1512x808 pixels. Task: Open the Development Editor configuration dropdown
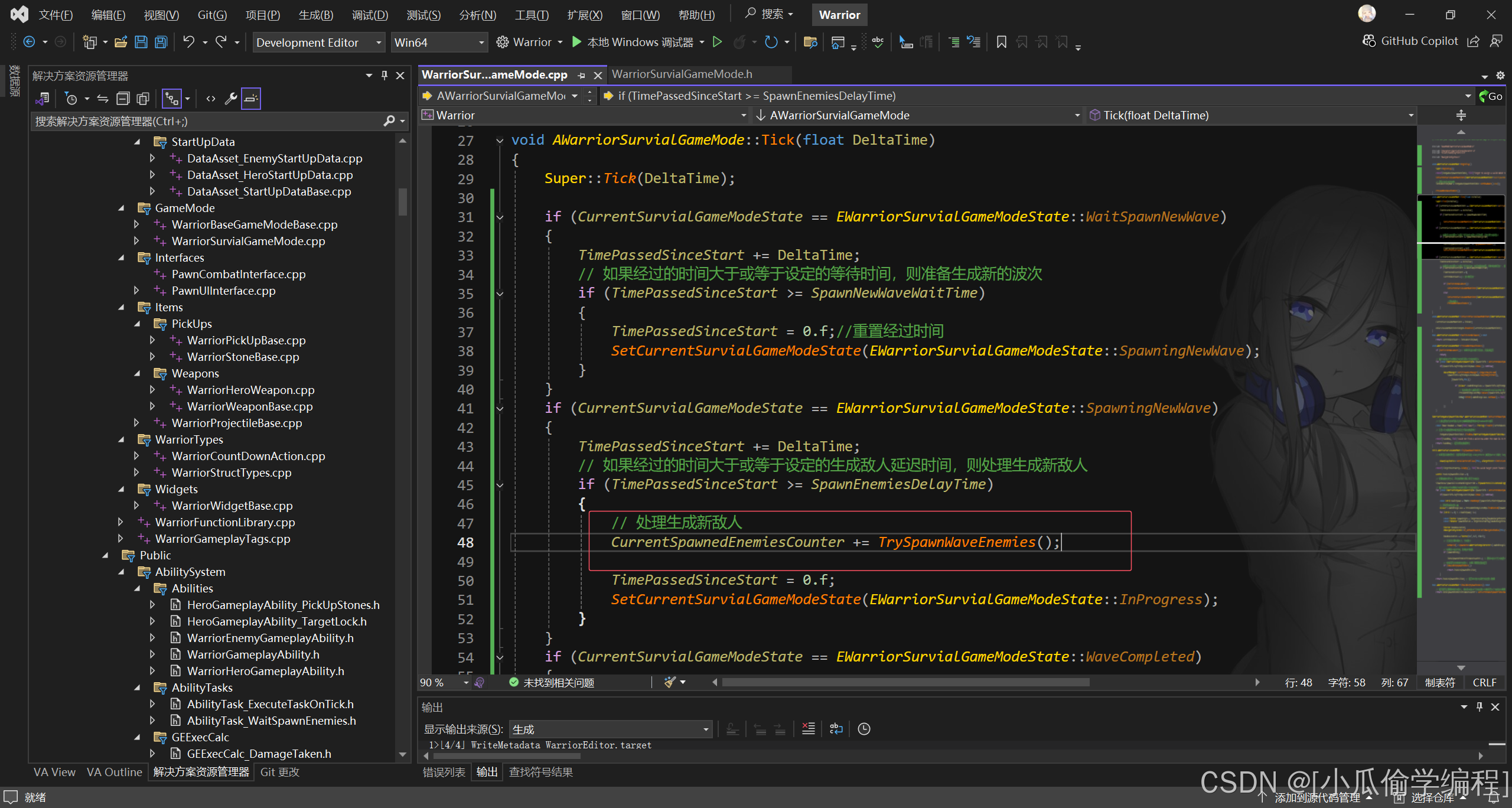click(x=319, y=43)
